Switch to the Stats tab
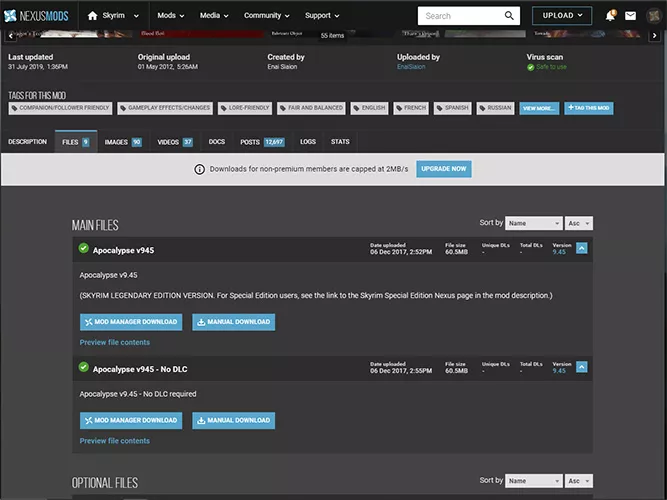Image resolution: width=667 pixels, height=500 pixels. pyautogui.click(x=340, y=142)
